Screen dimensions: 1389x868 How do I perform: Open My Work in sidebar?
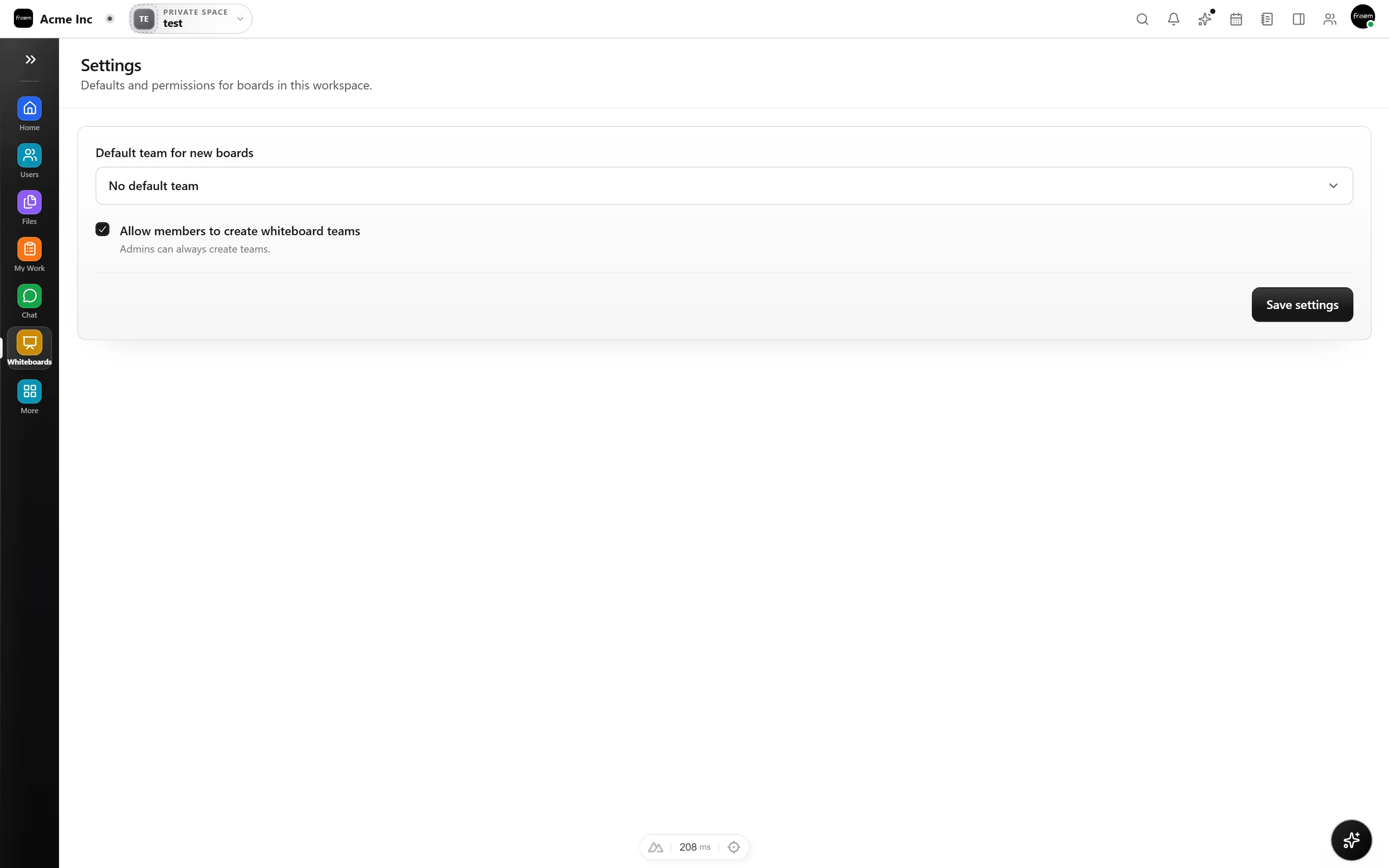click(x=29, y=255)
